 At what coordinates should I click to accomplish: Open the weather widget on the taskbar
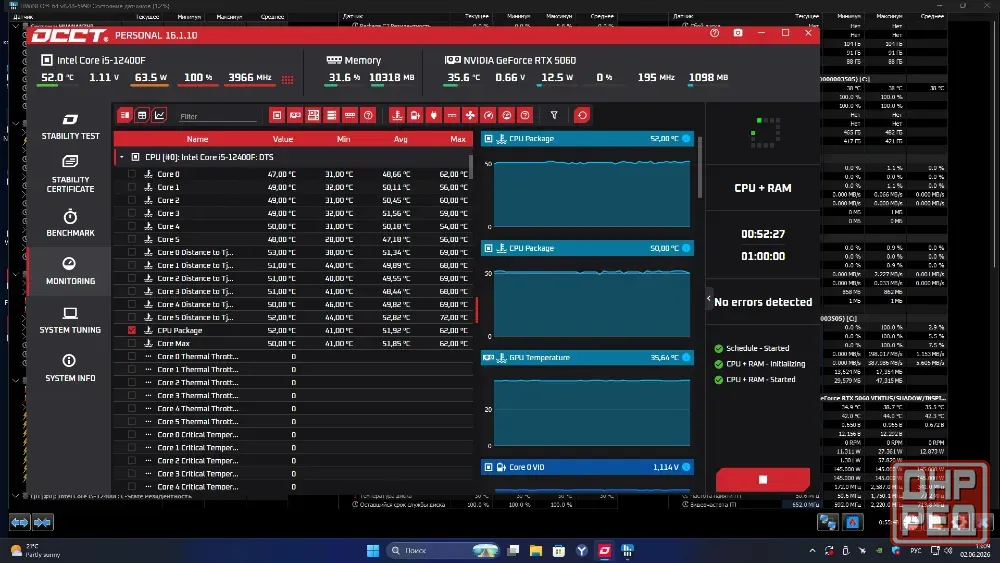tap(37, 550)
